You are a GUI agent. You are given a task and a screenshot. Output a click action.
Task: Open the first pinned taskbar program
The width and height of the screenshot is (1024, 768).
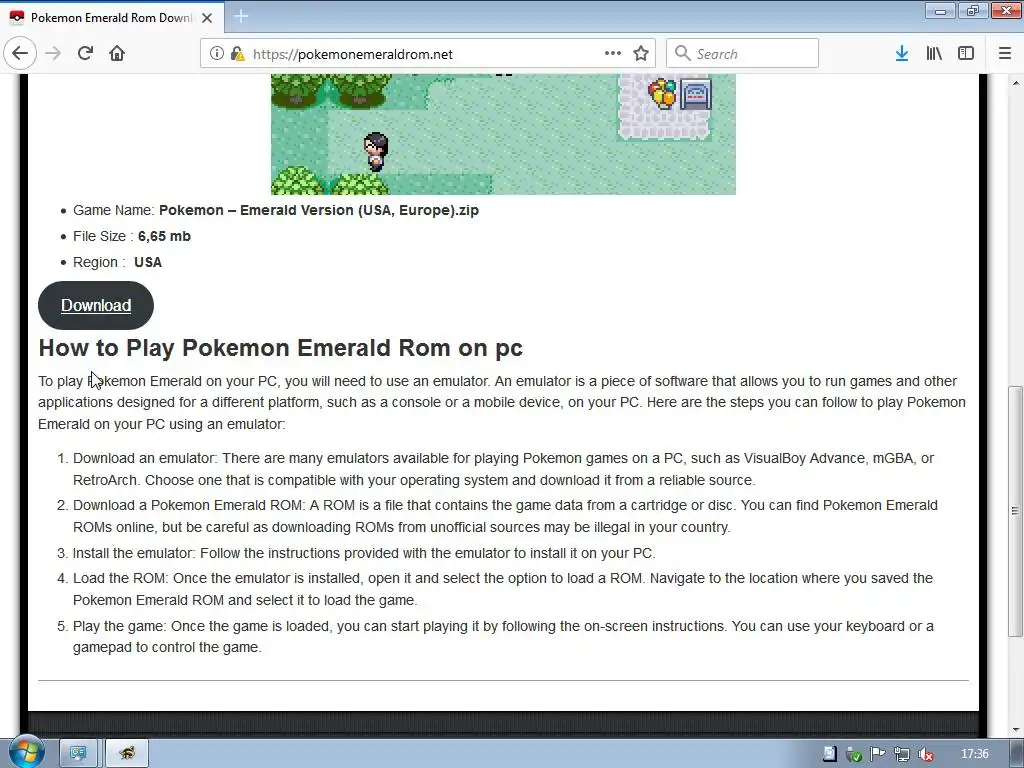point(78,754)
